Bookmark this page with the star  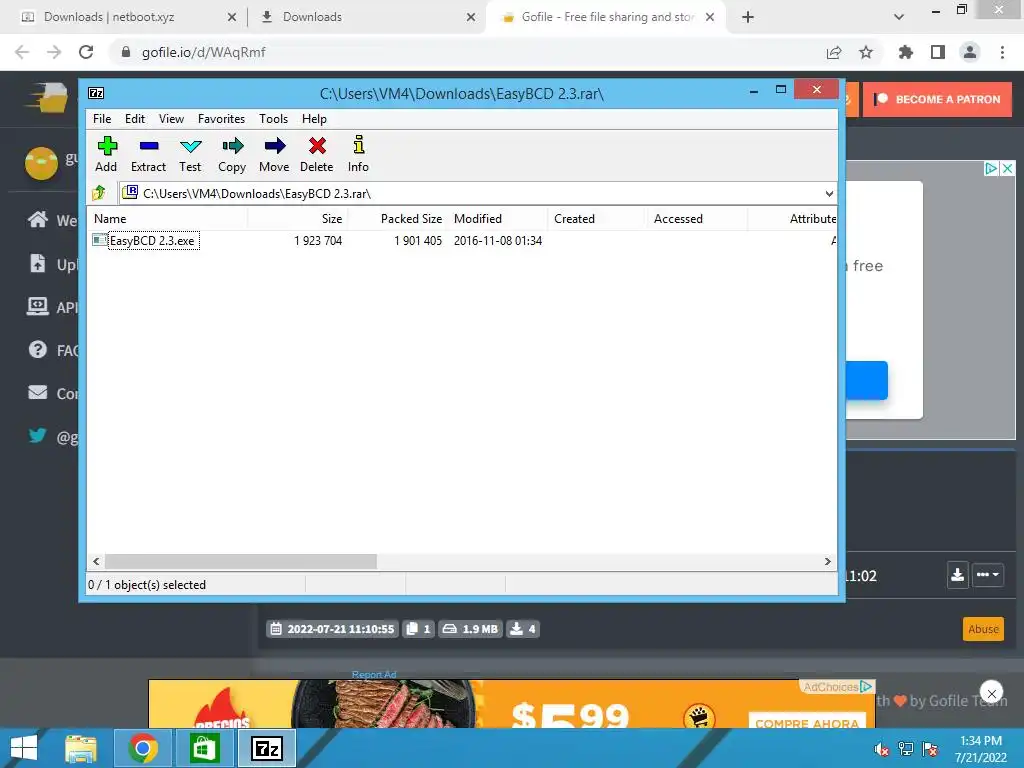point(866,52)
